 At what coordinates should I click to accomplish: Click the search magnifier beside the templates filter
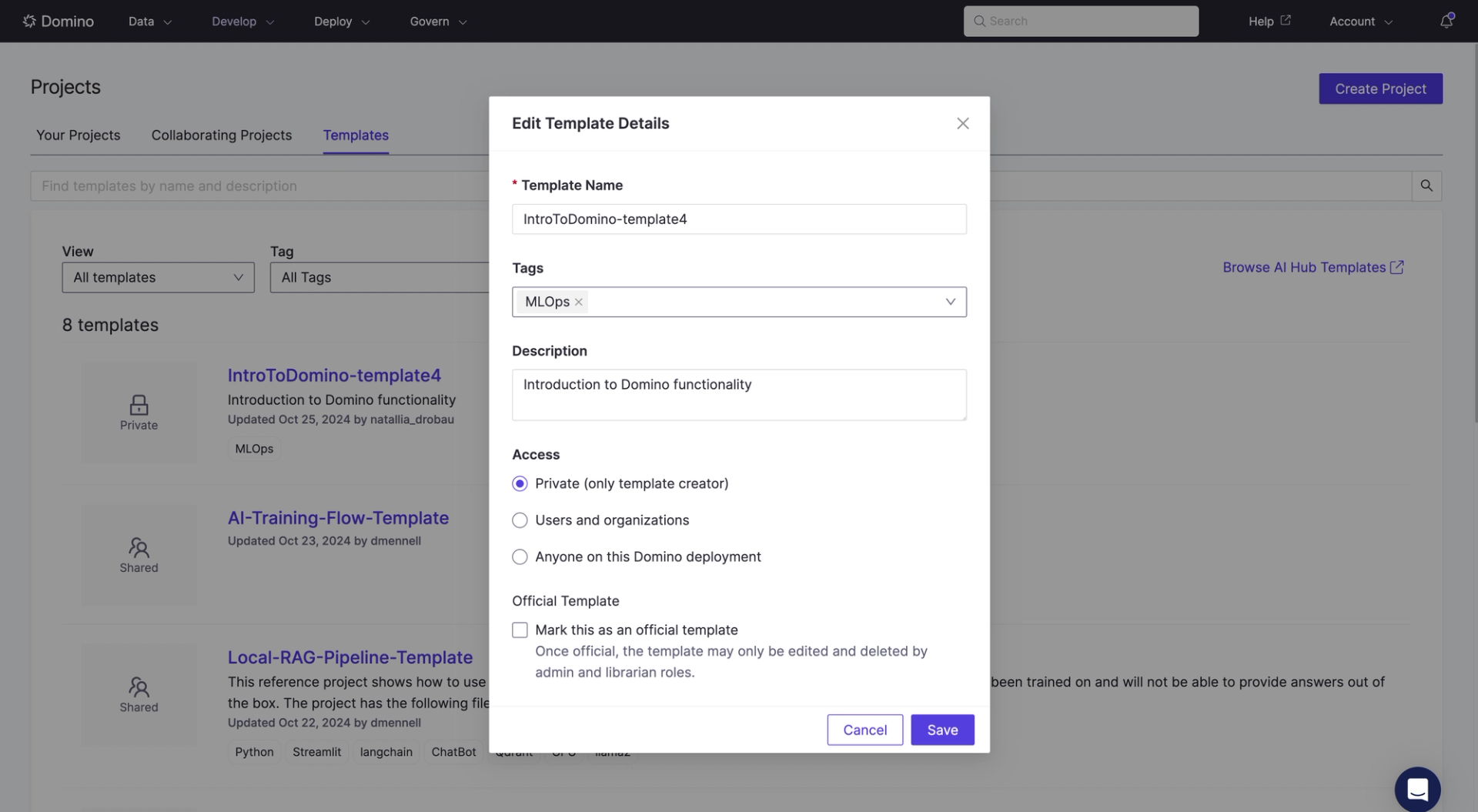point(1426,185)
